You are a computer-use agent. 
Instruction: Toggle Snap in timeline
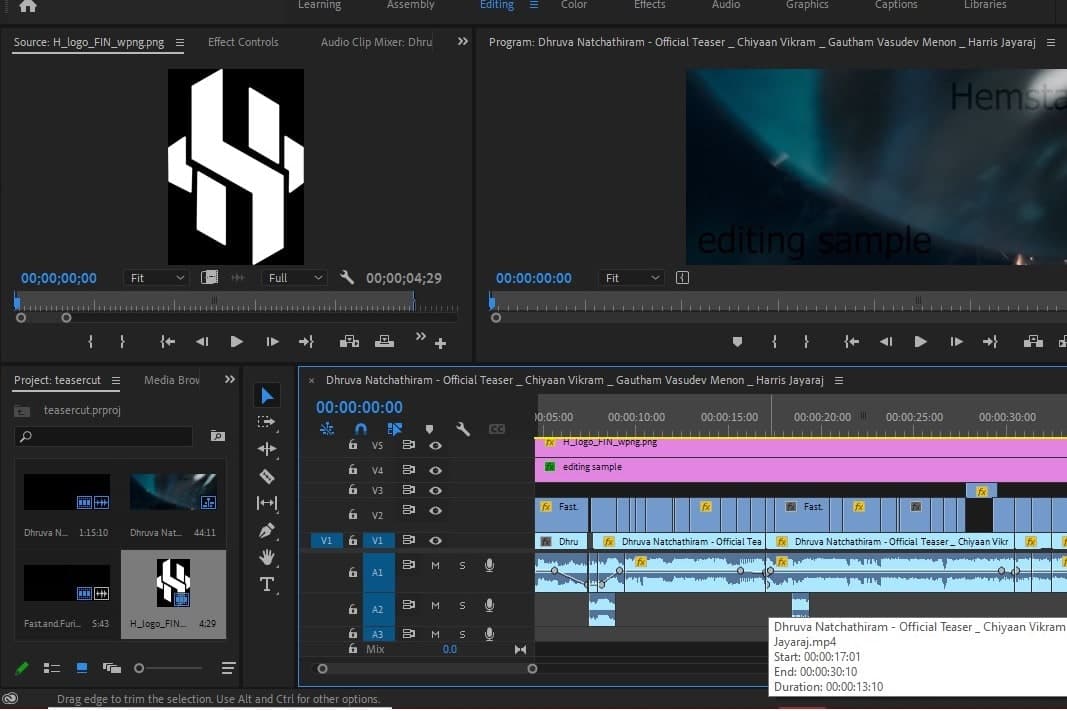click(x=361, y=429)
